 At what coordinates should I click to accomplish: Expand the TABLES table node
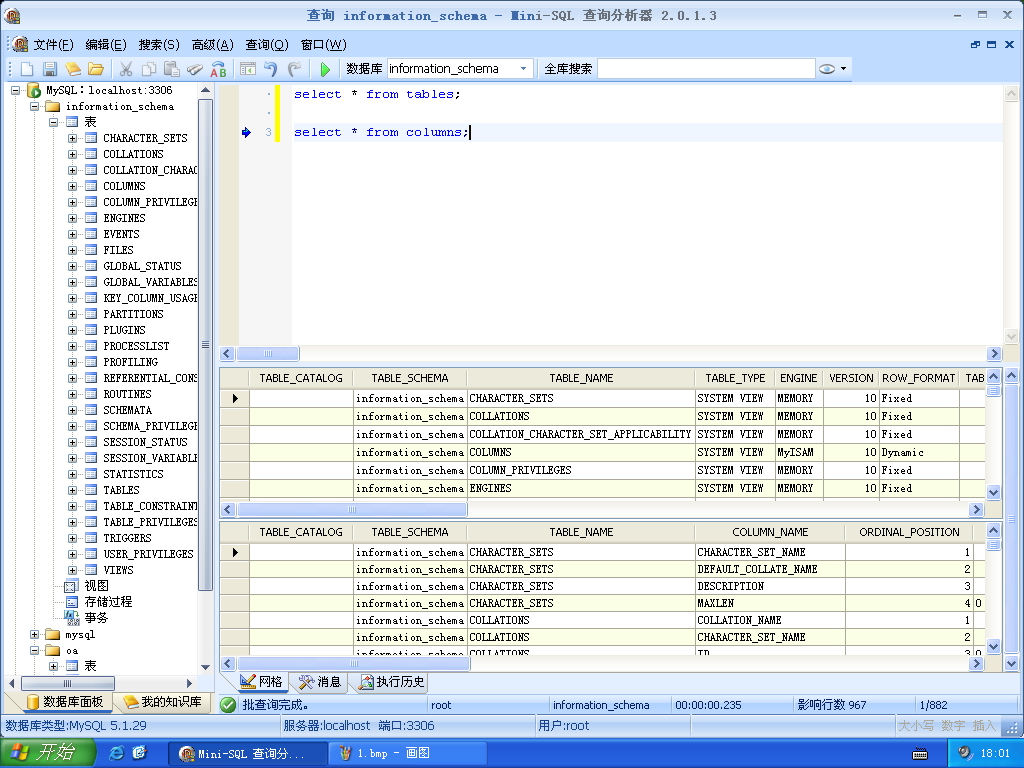[72, 490]
